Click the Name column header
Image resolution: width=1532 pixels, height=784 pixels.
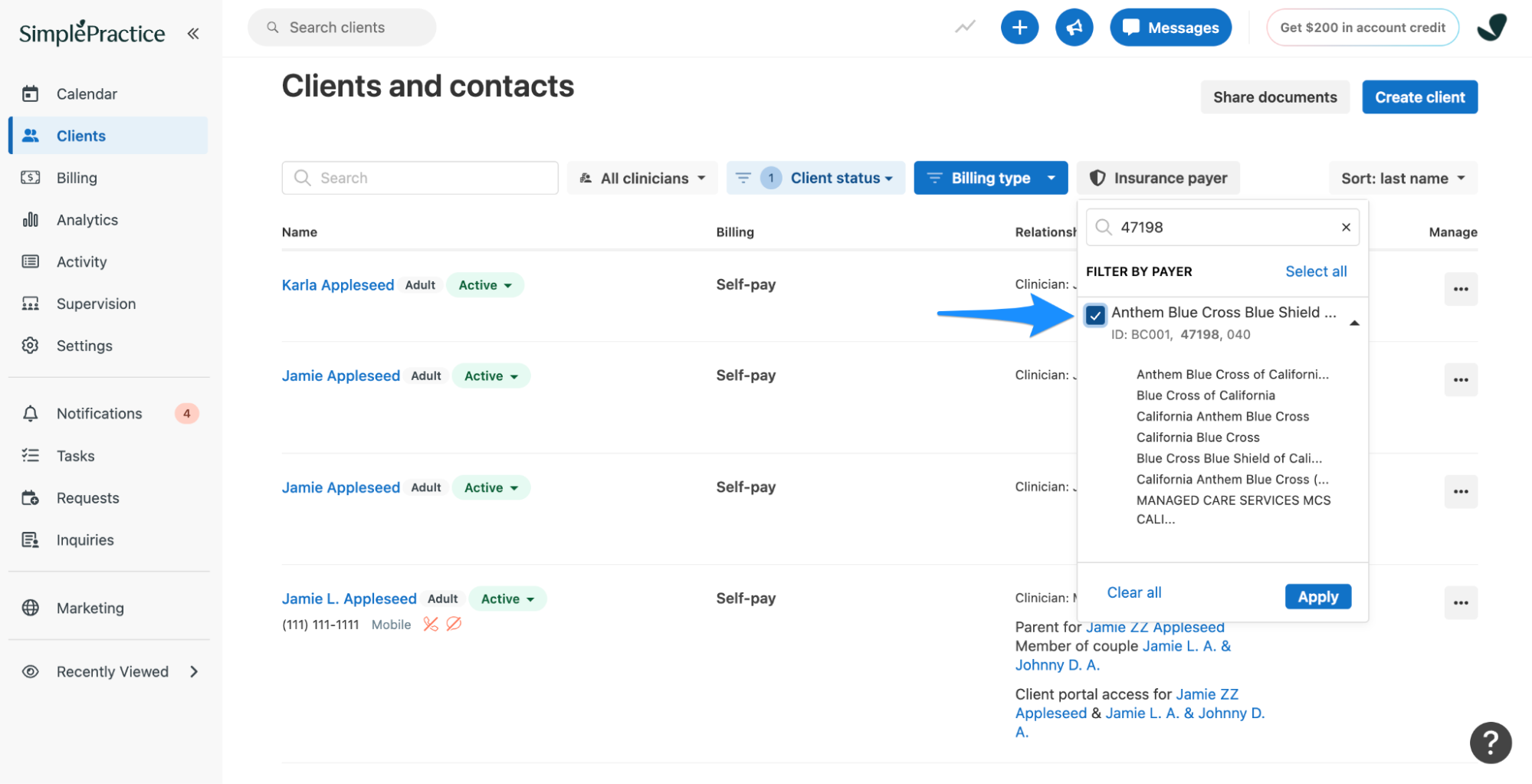300,232
